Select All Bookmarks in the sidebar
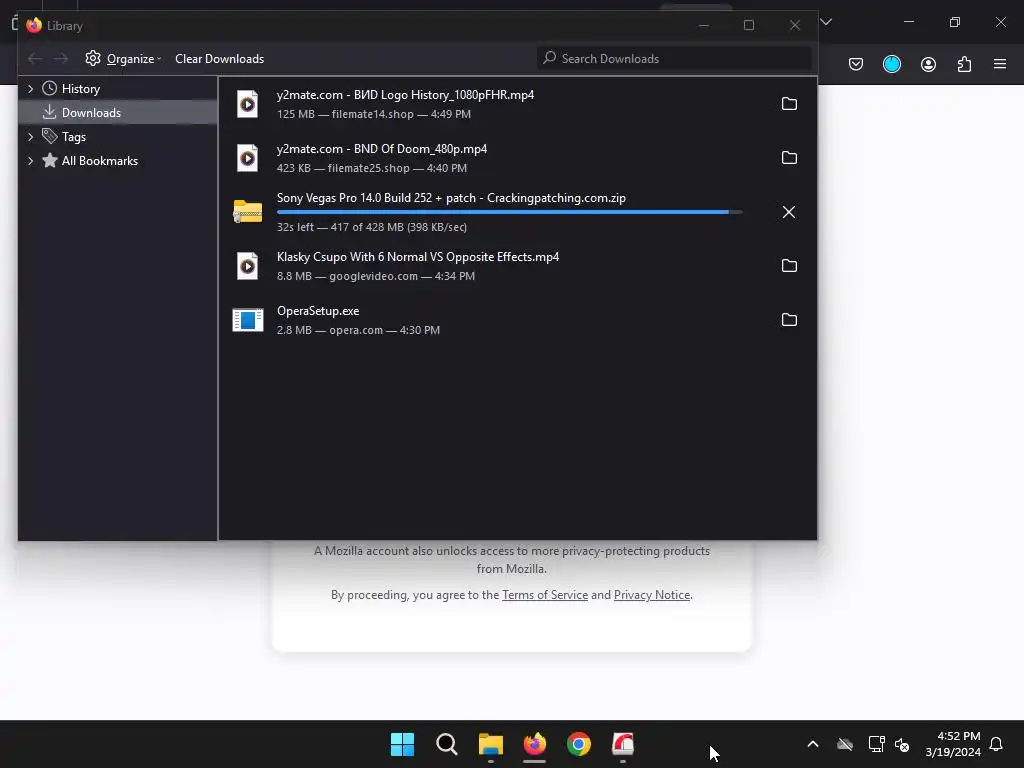The width and height of the screenshot is (1024, 768). [100, 161]
